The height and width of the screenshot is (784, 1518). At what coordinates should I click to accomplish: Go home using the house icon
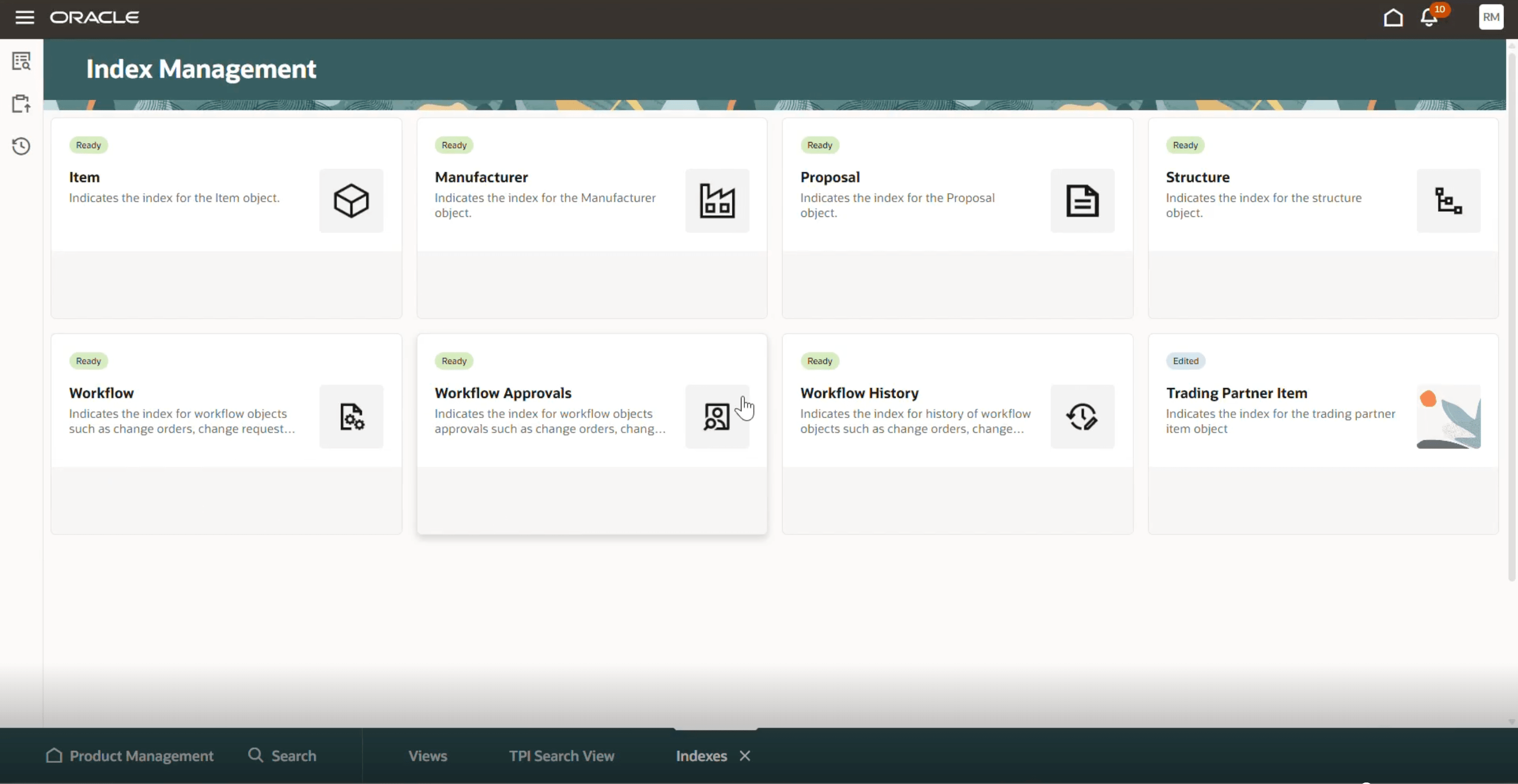[x=1392, y=17]
